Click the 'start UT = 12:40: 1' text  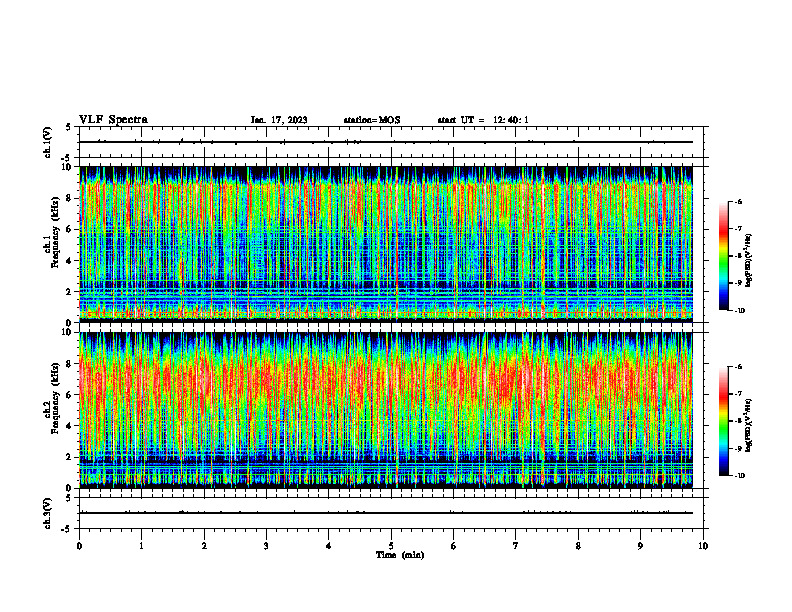tap(483, 120)
